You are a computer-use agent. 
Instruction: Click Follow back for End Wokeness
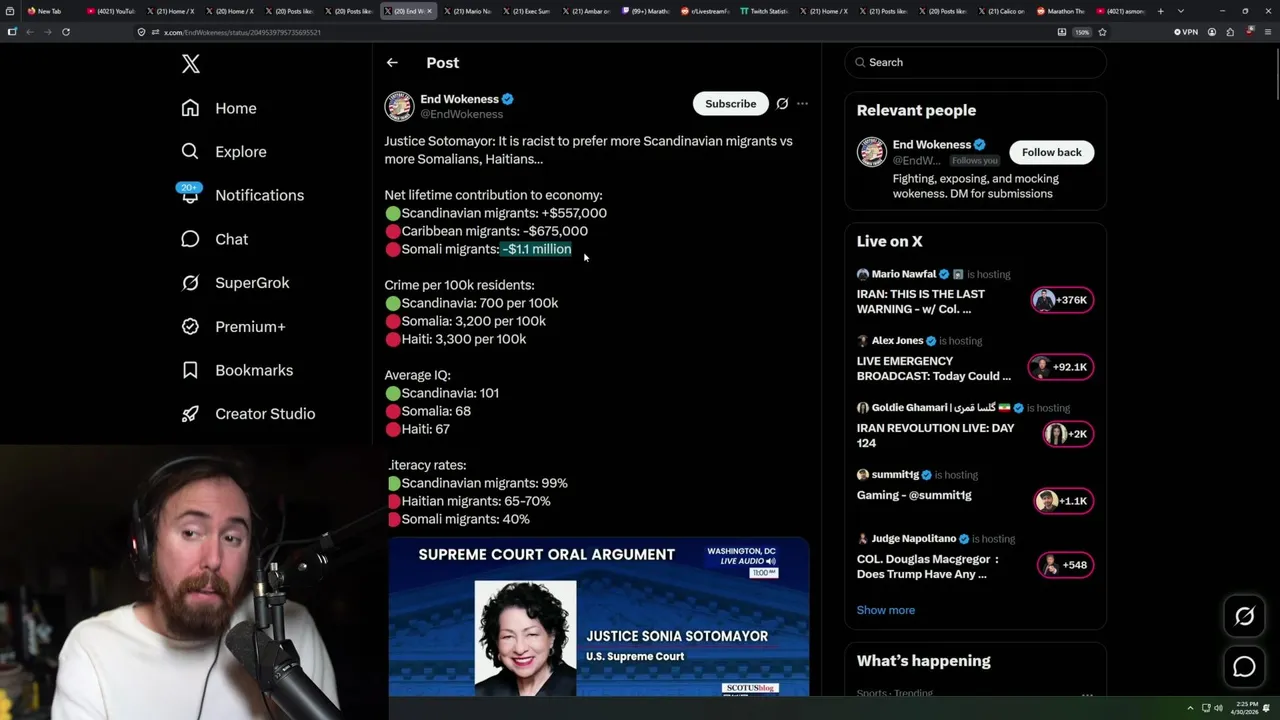tap(1051, 152)
